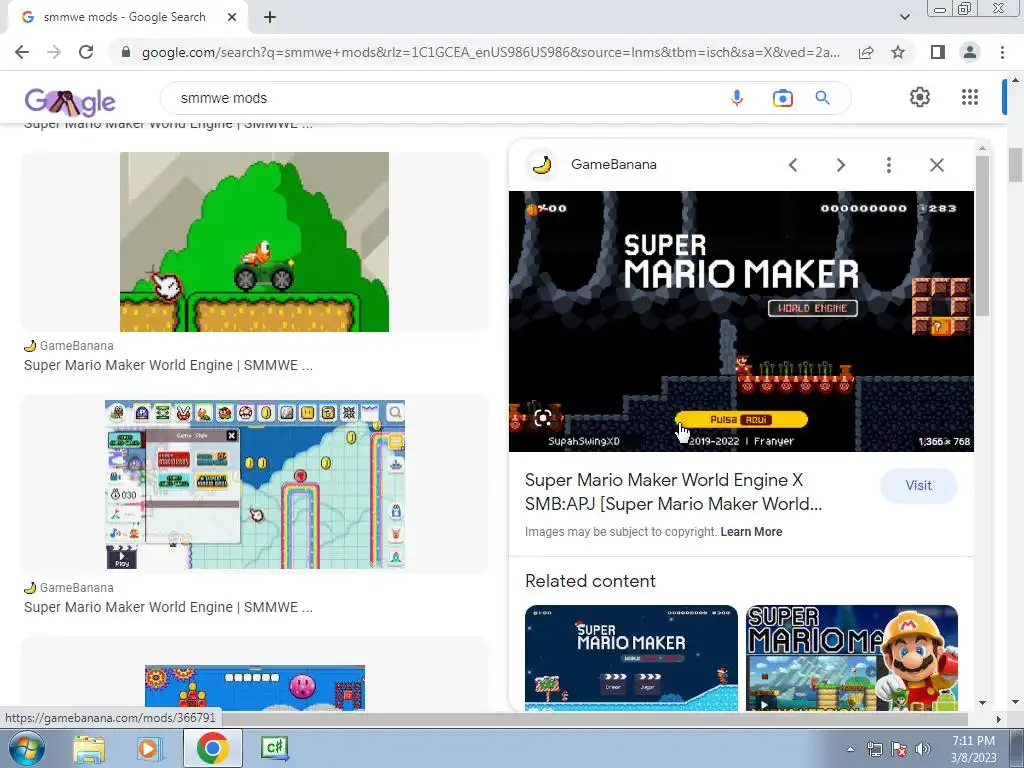The width and height of the screenshot is (1024, 768).
Task: Show next image in preview panel
Action: tap(841, 165)
